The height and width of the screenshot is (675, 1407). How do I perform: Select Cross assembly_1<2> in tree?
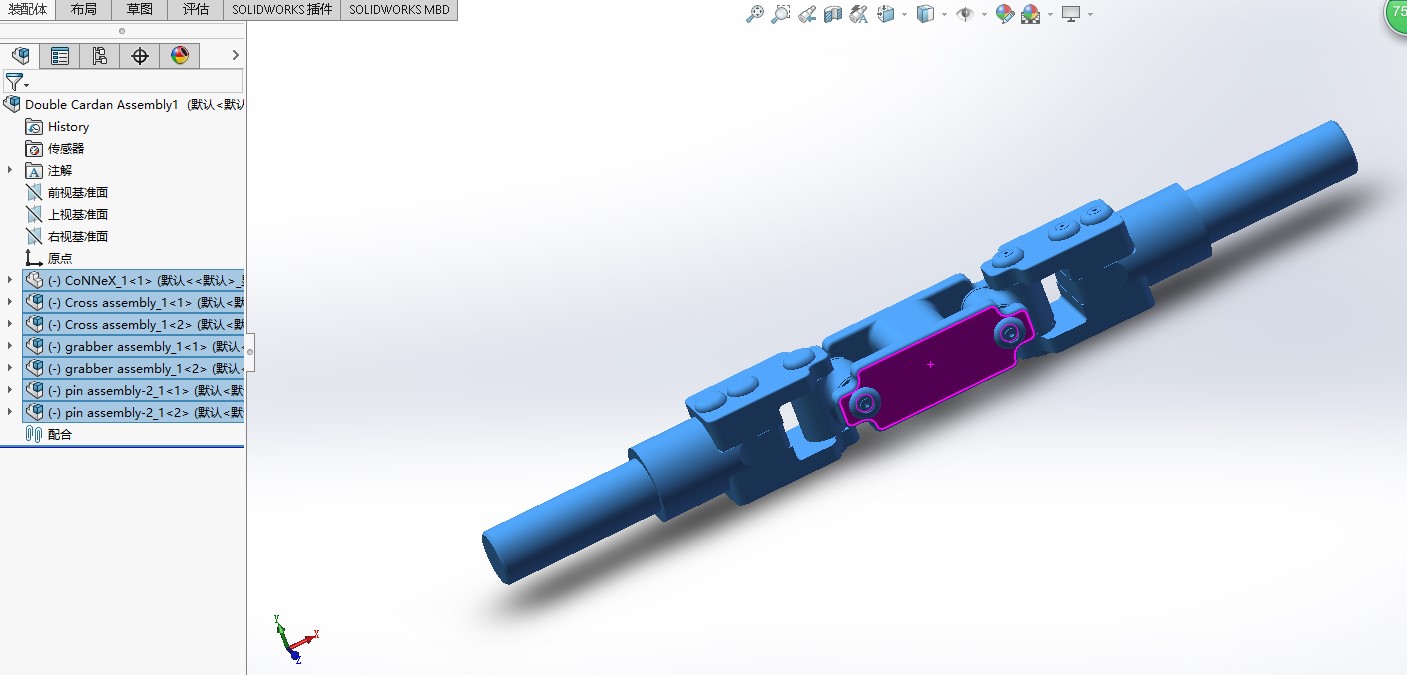tap(133, 324)
